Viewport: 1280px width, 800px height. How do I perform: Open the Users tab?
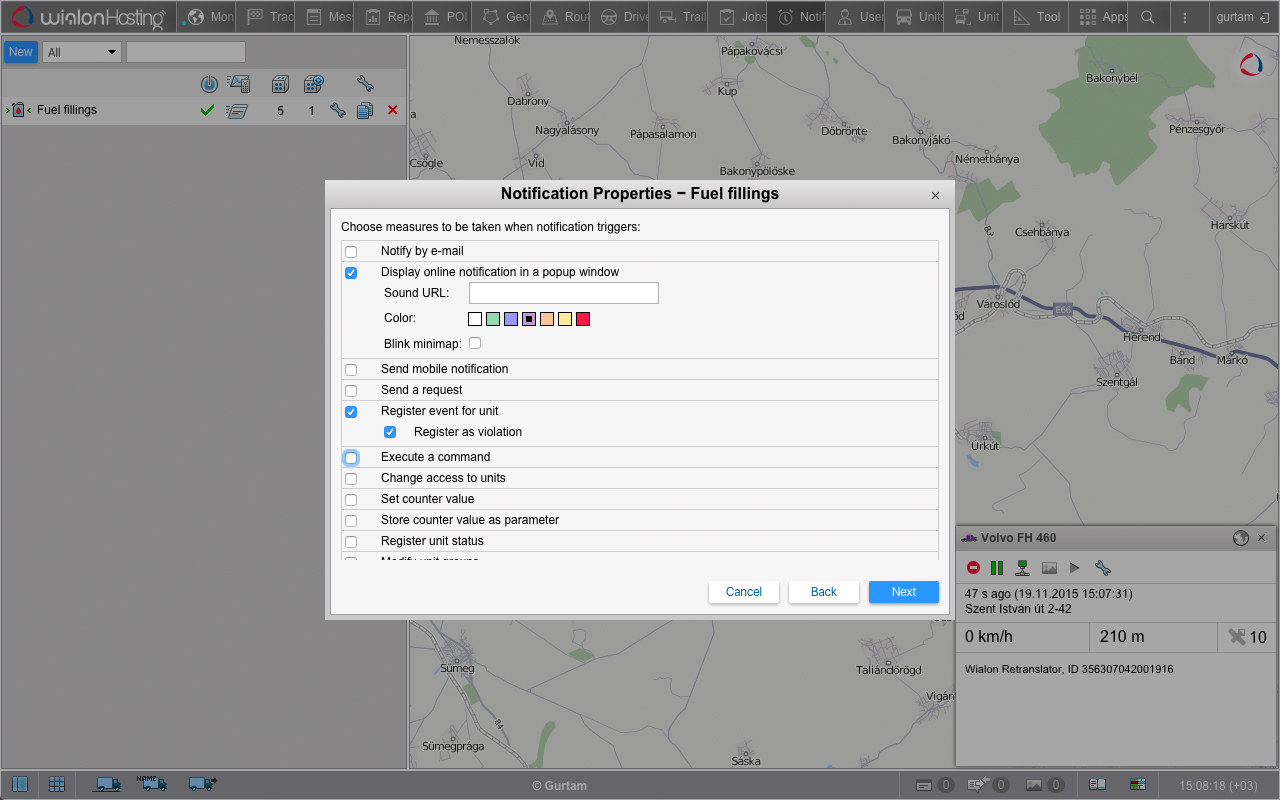[857, 17]
